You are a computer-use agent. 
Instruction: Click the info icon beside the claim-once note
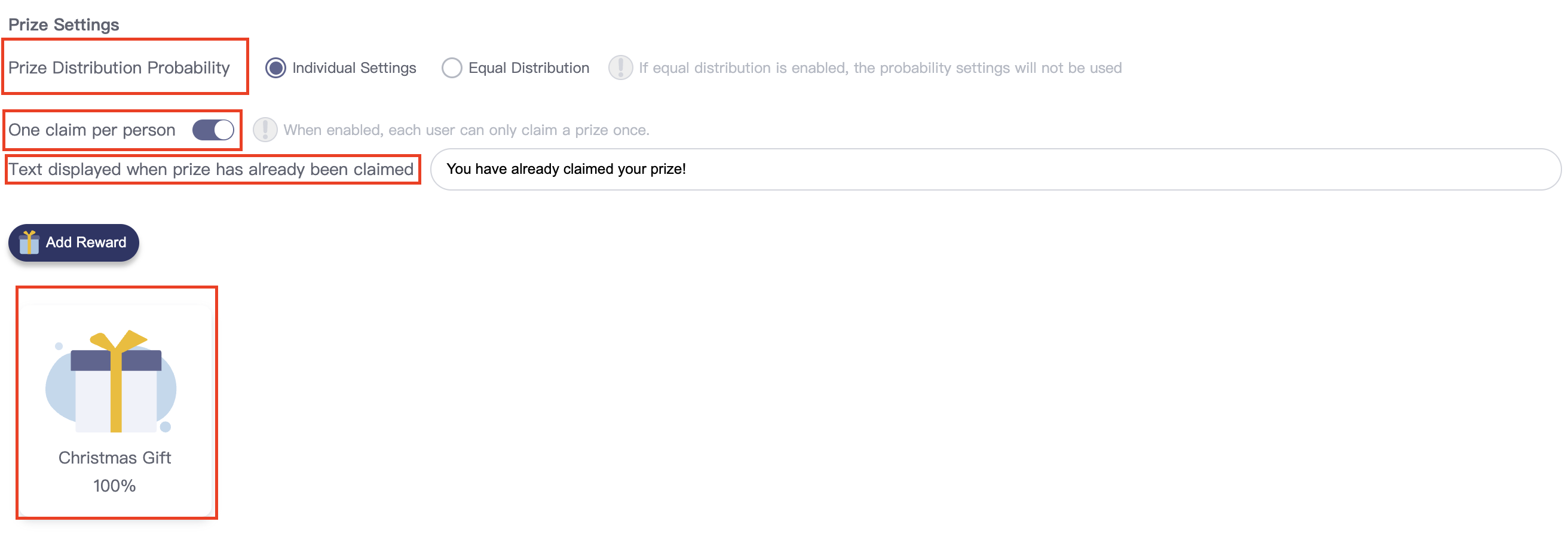pyautogui.click(x=265, y=130)
